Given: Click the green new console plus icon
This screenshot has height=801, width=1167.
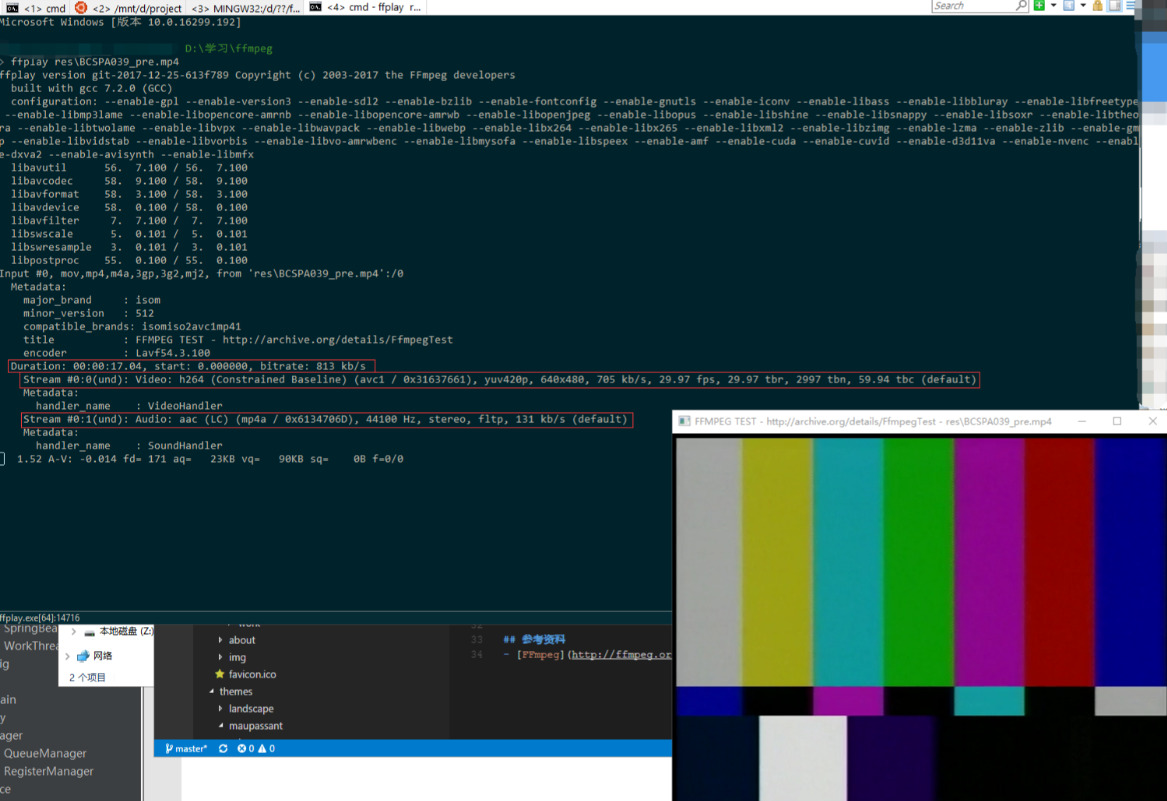Looking at the screenshot, I should pyautogui.click(x=1039, y=6).
